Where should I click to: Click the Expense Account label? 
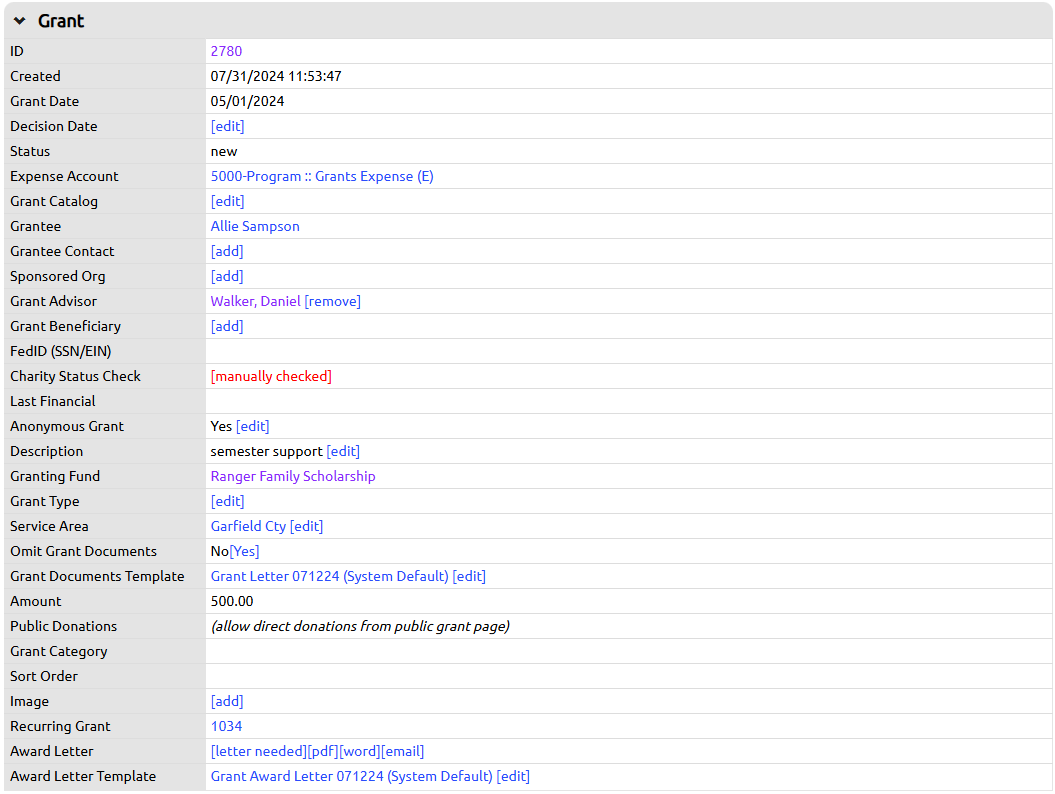pos(64,176)
